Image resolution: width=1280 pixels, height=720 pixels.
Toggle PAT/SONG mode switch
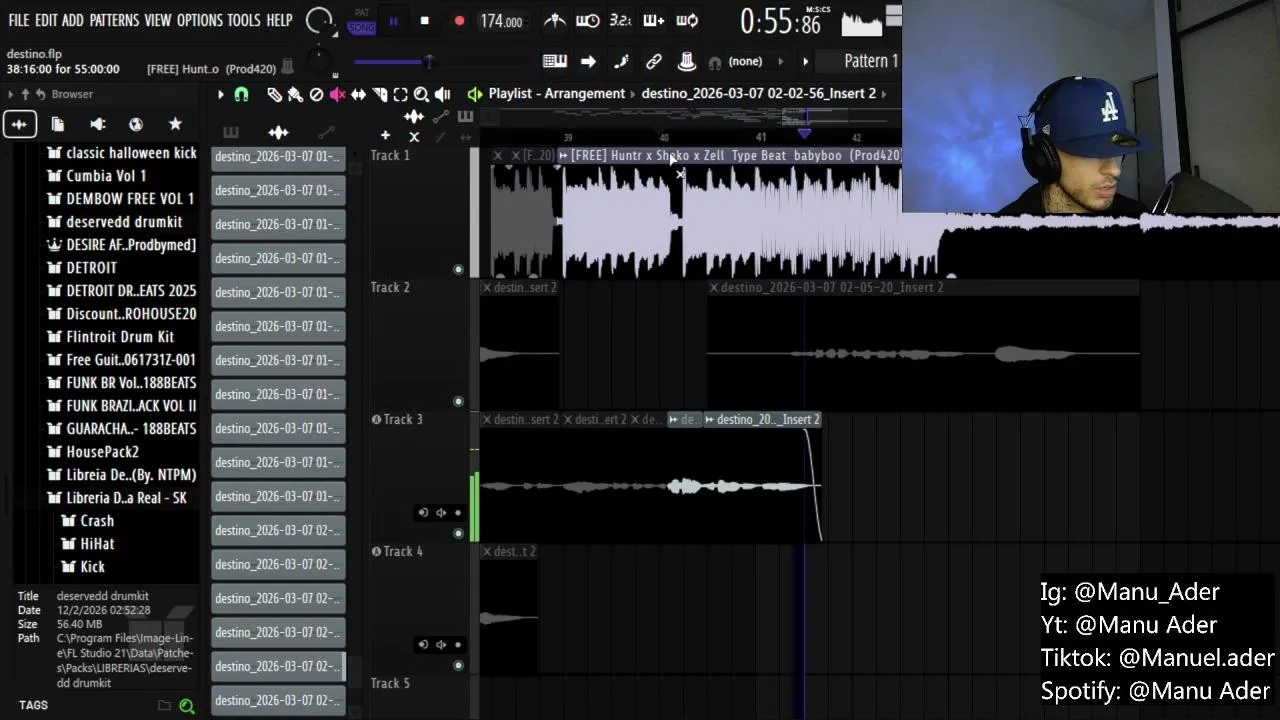pos(362,21)
